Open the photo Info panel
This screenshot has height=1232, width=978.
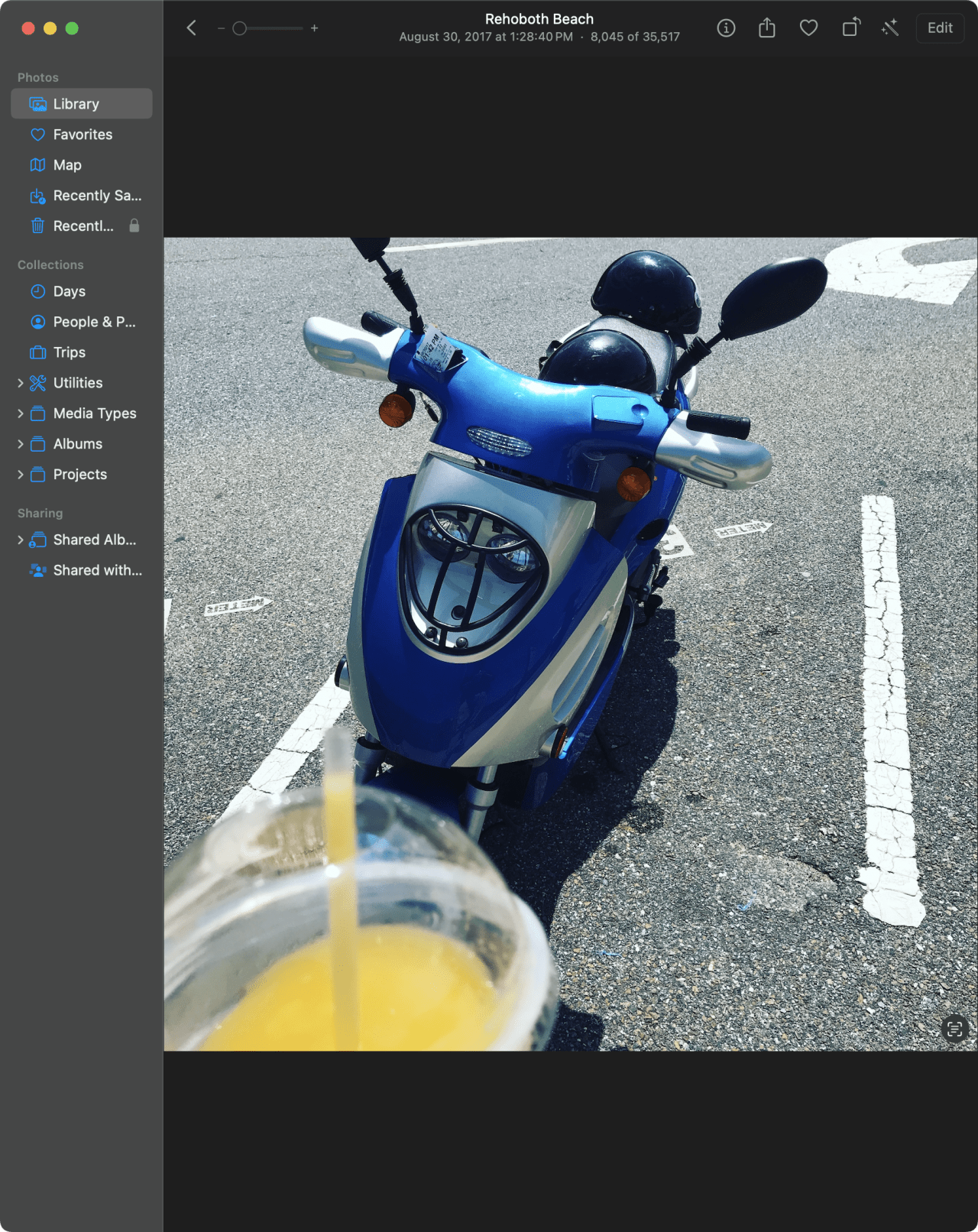click(726, 28)
